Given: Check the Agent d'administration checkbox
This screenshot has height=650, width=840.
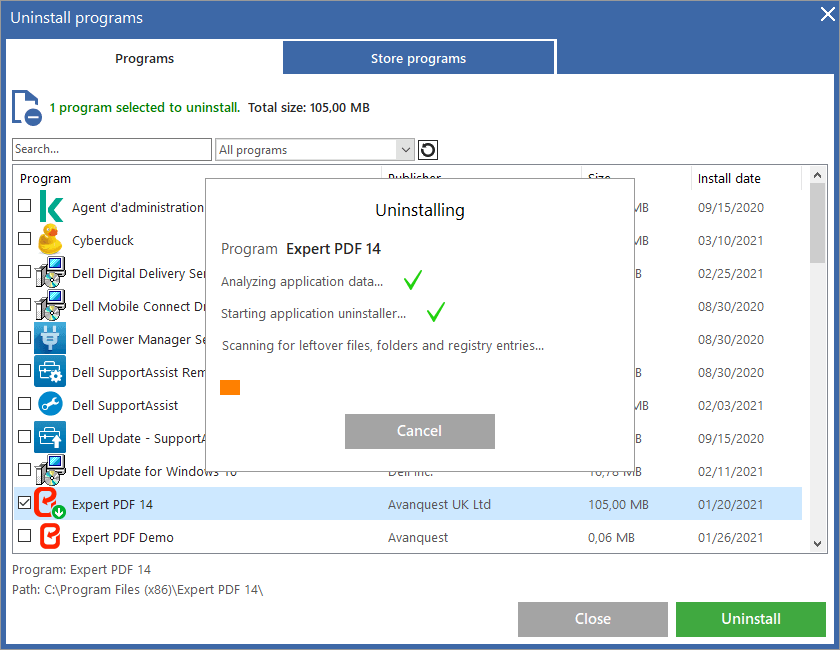Looking at the screenshot, I should click(x=25, y=206).
